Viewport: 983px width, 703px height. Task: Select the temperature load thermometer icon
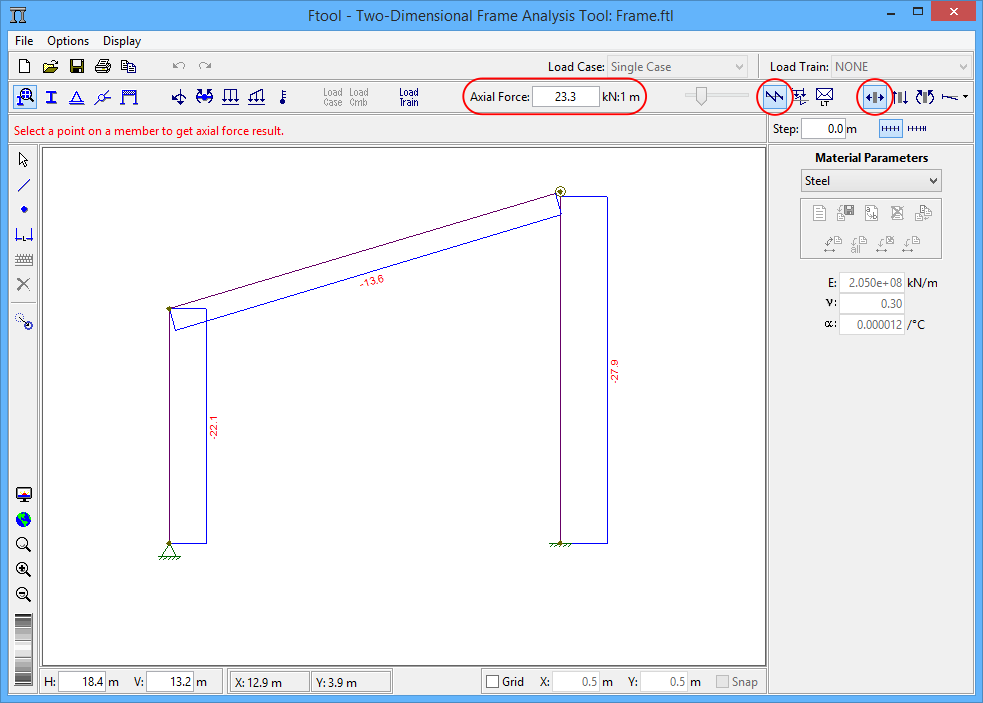tap(283, 97)
